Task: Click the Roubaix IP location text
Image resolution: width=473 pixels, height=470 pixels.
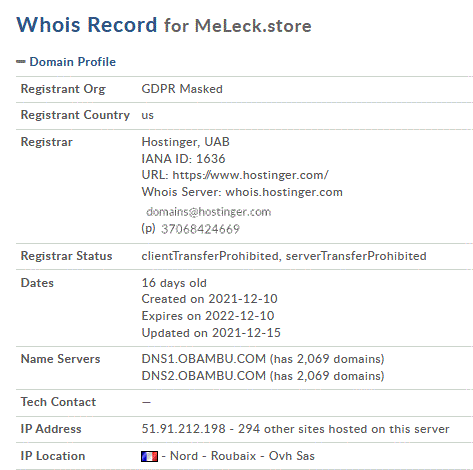Action: (234, 456)
